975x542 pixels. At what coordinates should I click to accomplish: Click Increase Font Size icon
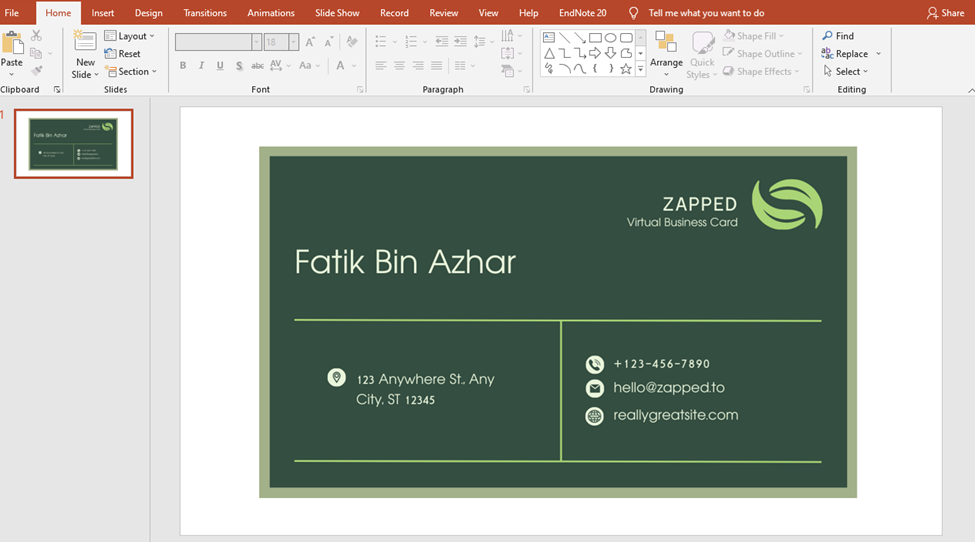click(x=310, y=42)
